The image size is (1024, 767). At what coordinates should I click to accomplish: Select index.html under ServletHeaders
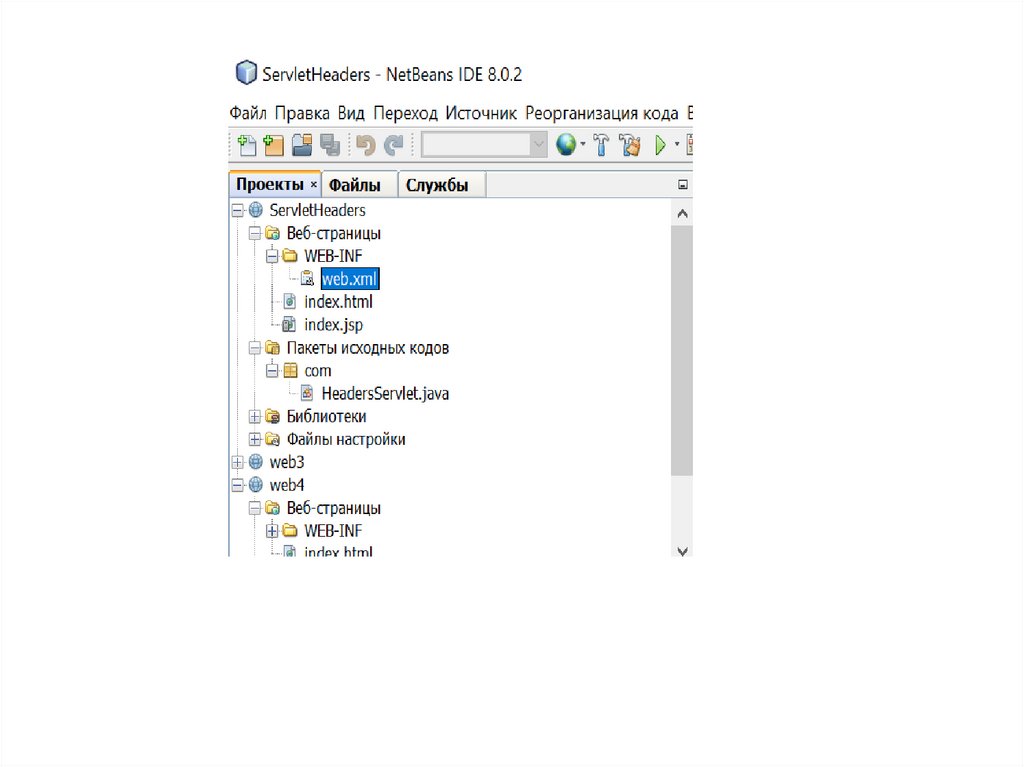click(338, 302)
